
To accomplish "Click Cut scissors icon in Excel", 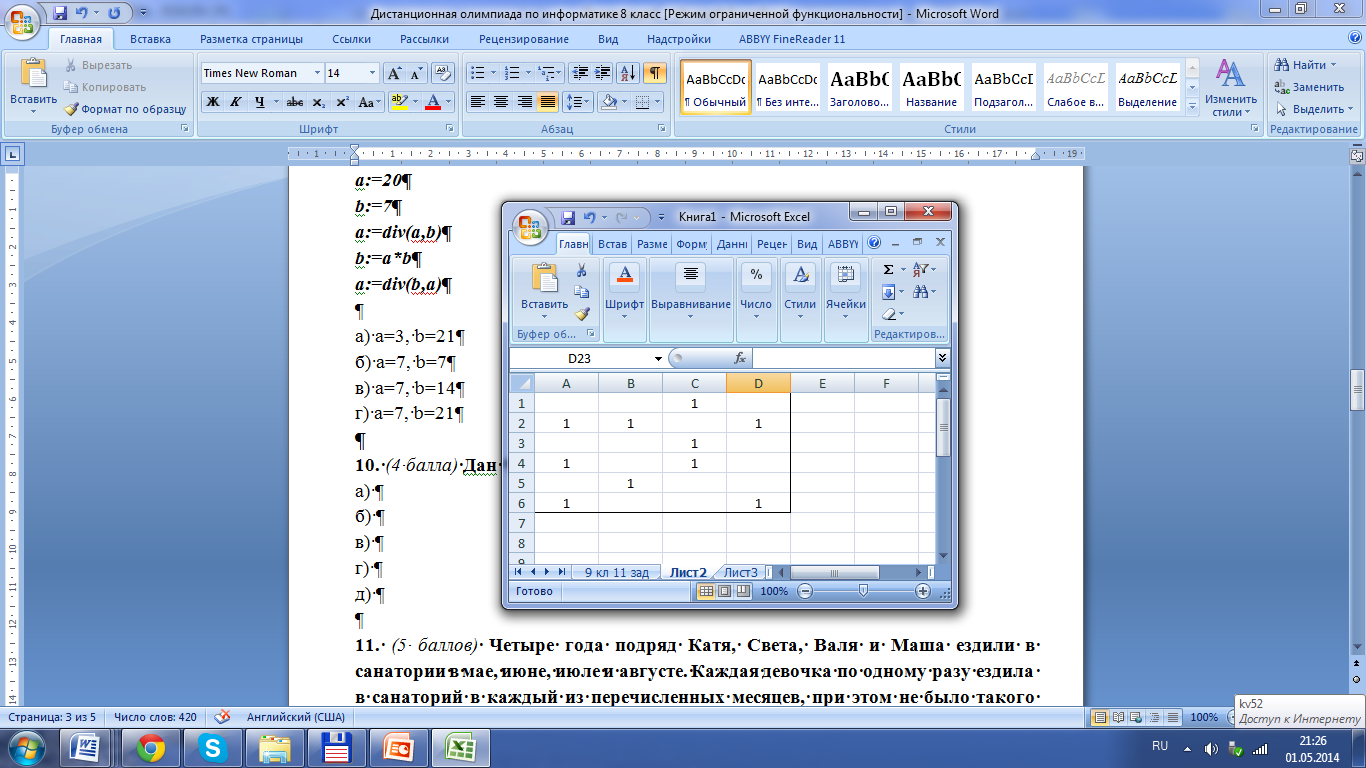I will [581, 271].
